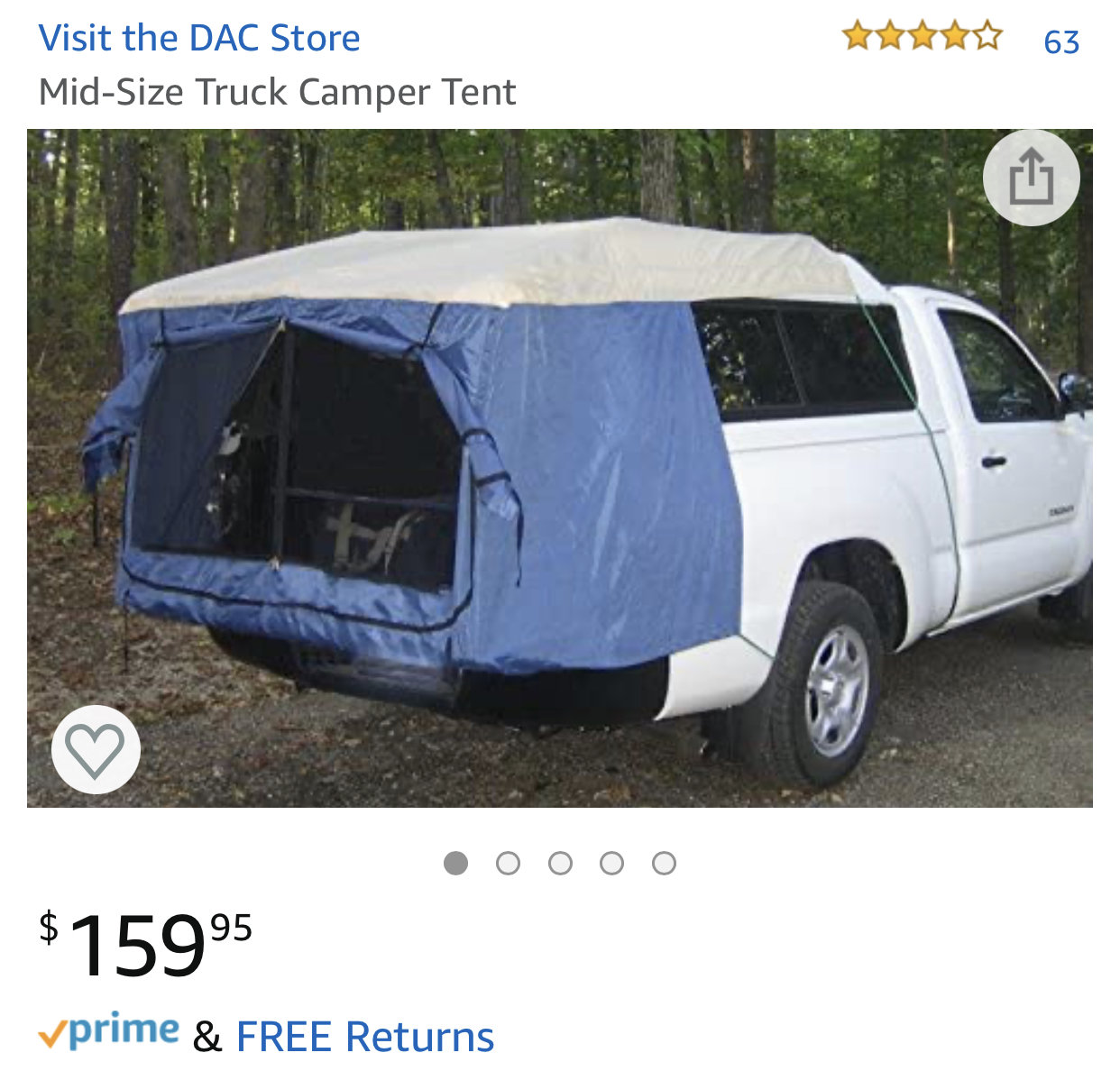The height and width of the screenshot is (1071, 1120).
Task: Click the fourth gold rating star
Action: (x=954, y=37)
